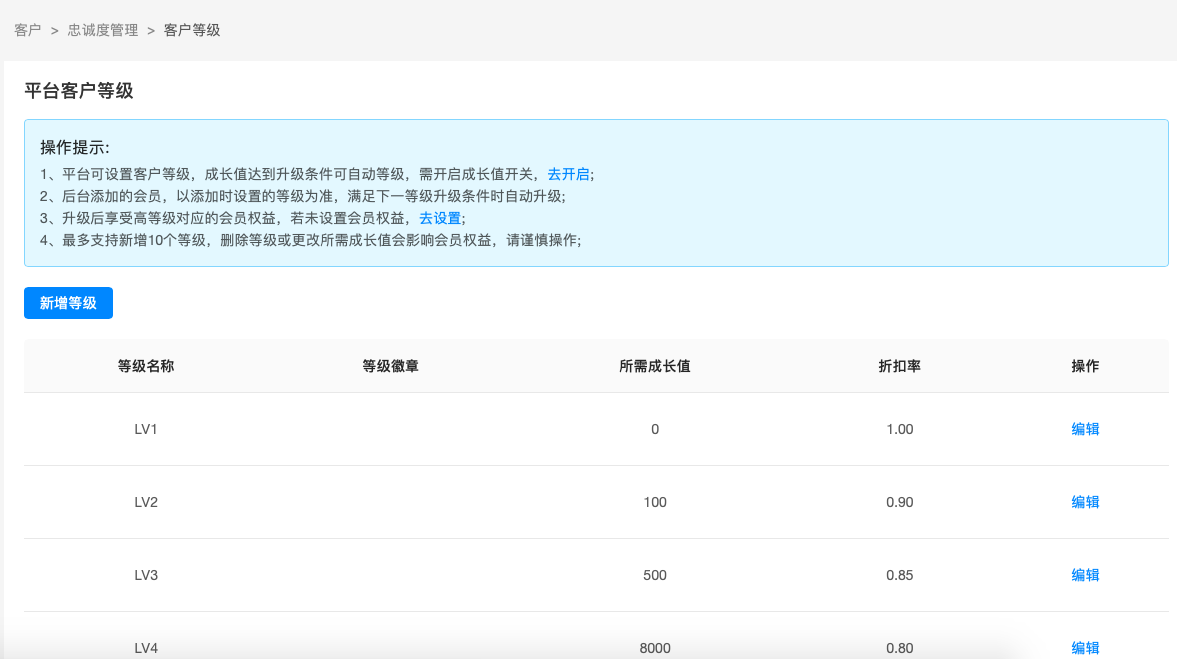Go to 客户 in the breadcrumb

[28, 30]
